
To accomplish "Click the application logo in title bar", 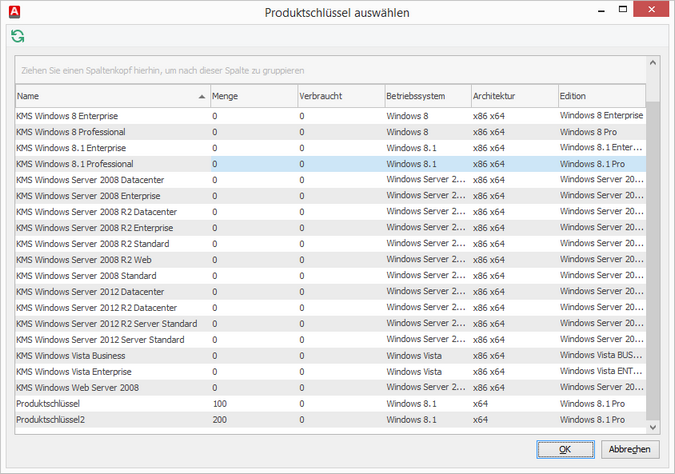I will click(x=12, y=11).
